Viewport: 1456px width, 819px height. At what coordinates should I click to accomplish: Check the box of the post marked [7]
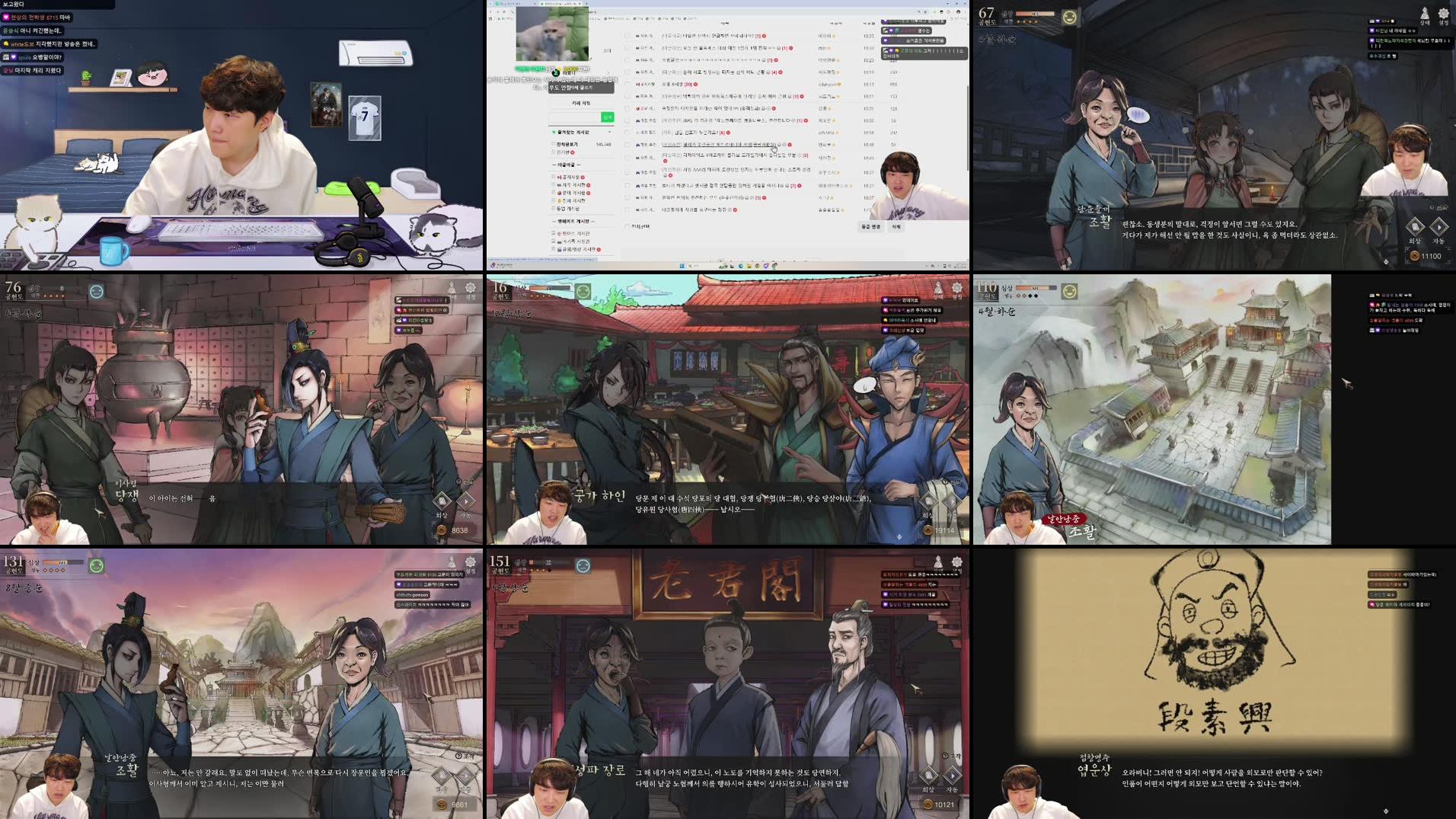point(627,185)
